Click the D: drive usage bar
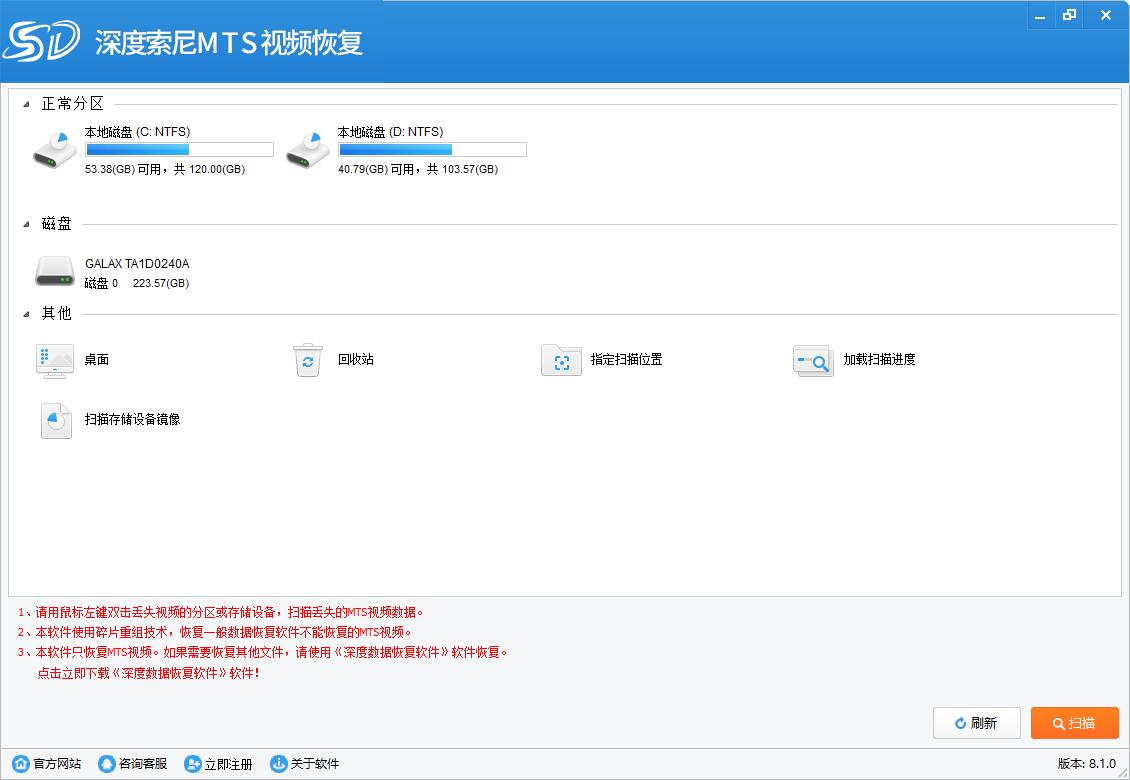 pos(432,150)
